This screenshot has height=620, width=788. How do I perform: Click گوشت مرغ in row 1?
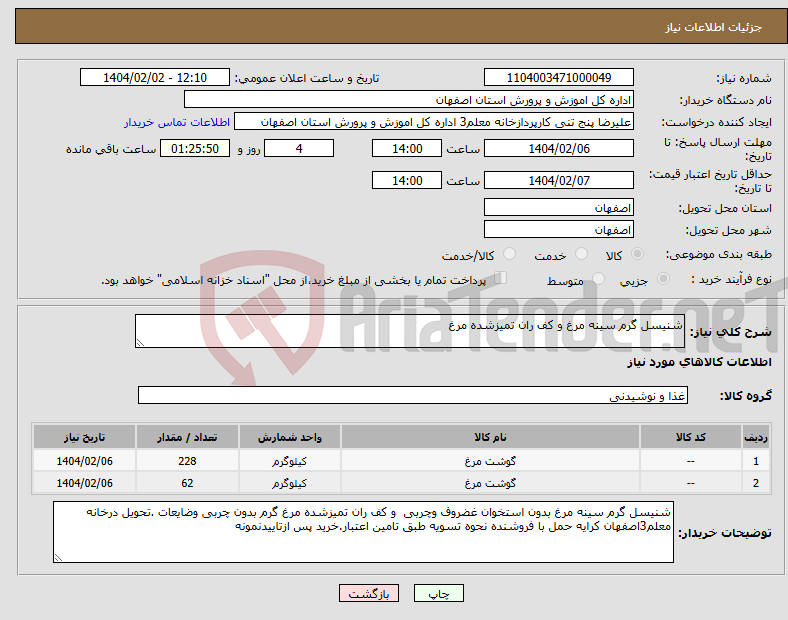[490, 461]
